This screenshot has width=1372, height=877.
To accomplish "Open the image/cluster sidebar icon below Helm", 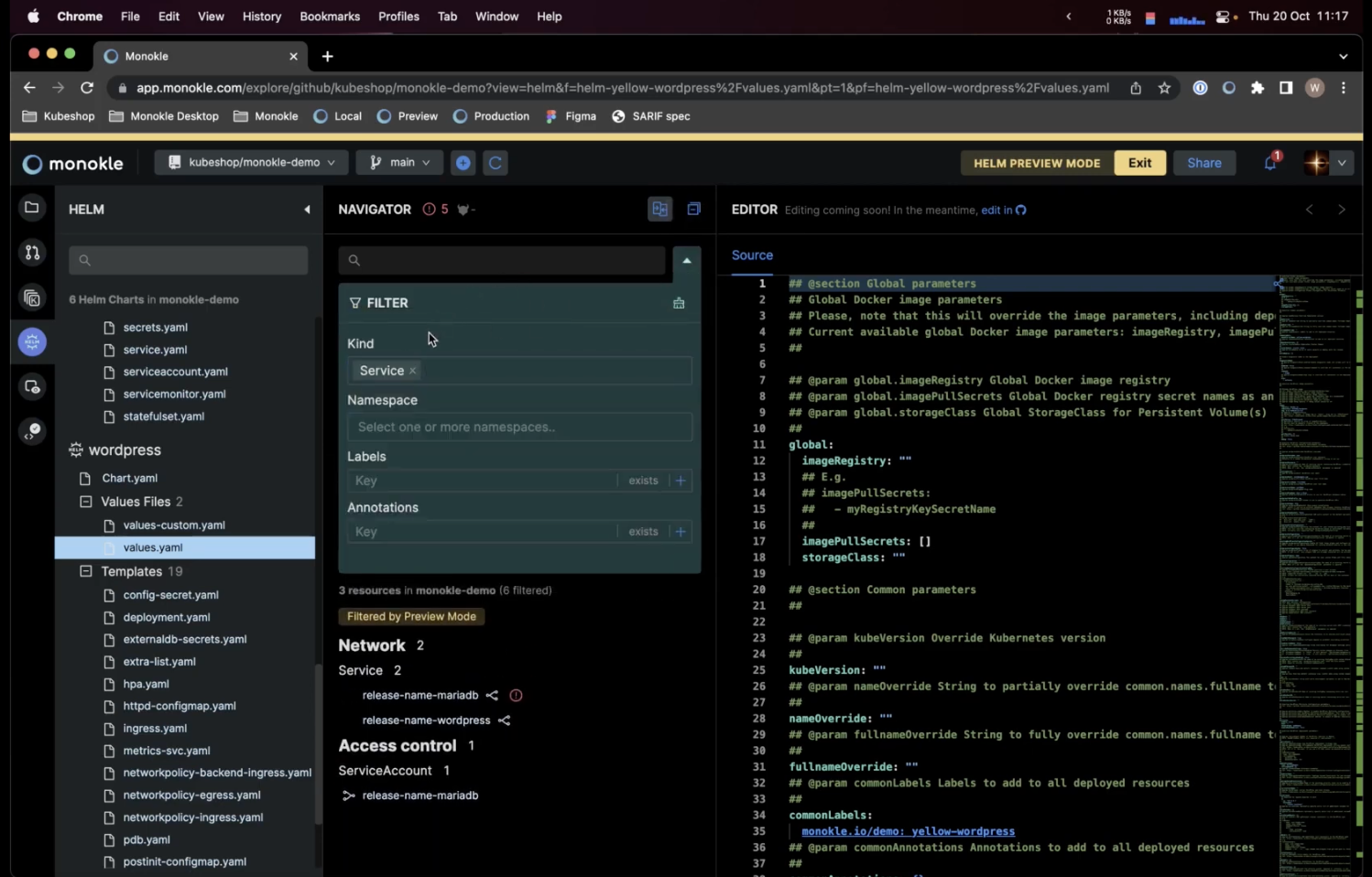I will click(32, 387).
